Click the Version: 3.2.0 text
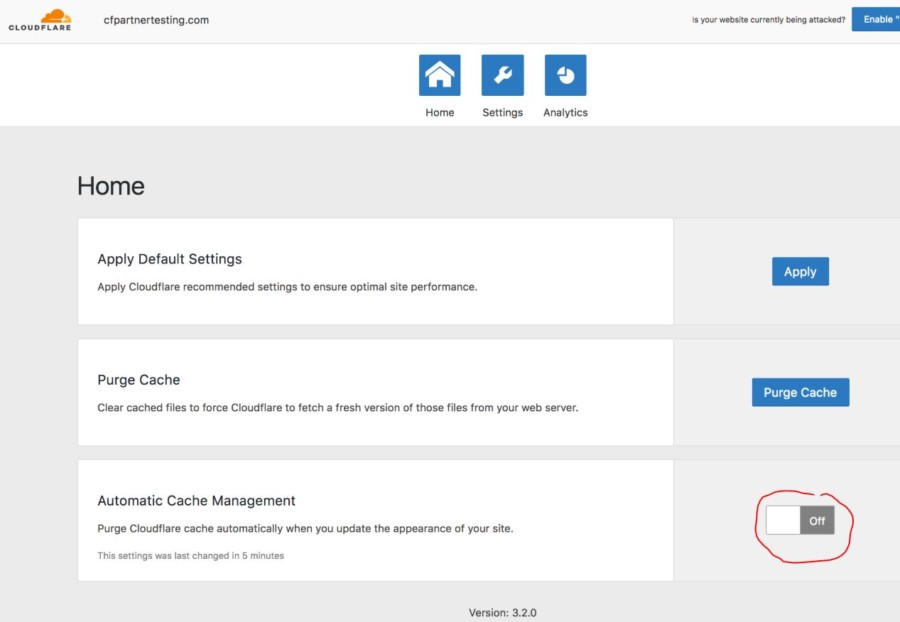Screen dimensions: 900x622 502,612
